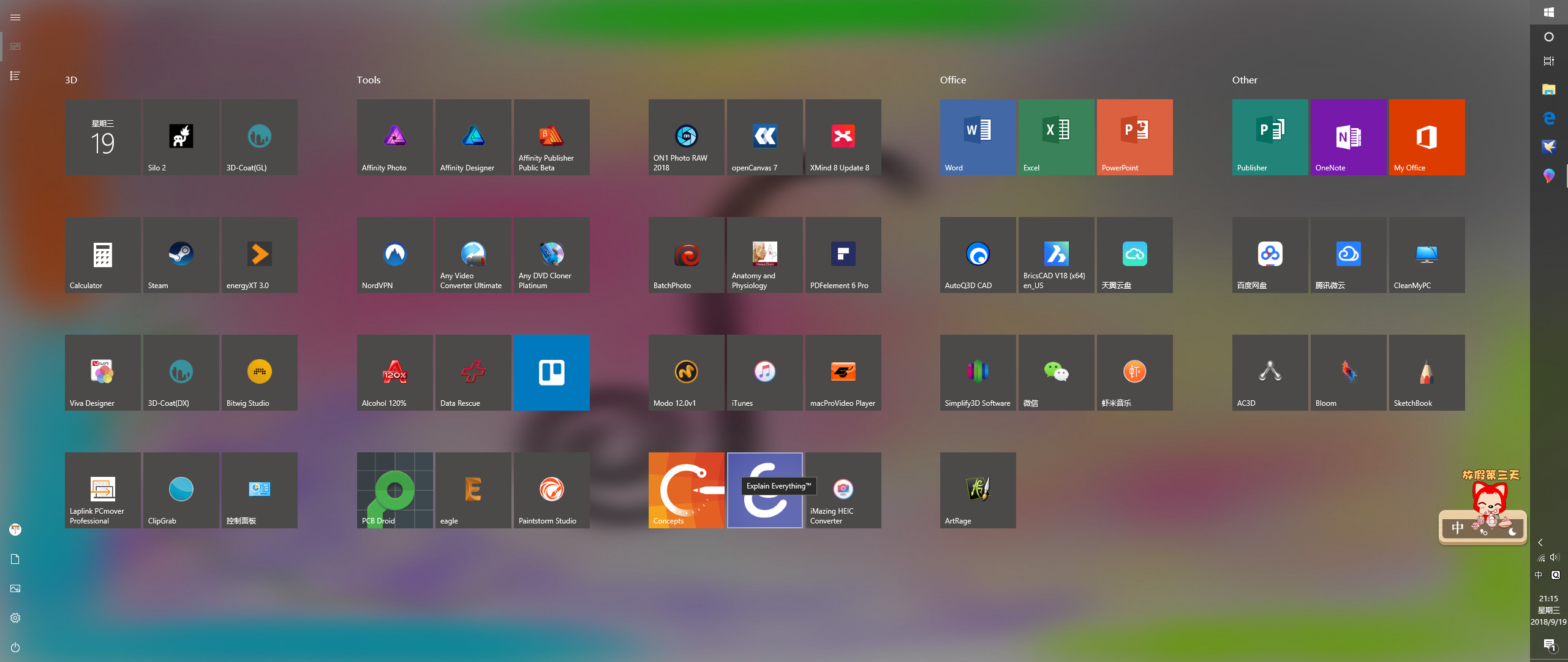Screen dimensions: 1568x662
Task: Open the Excel tile
Action: pyautogui.click(x=1057, y=137)
